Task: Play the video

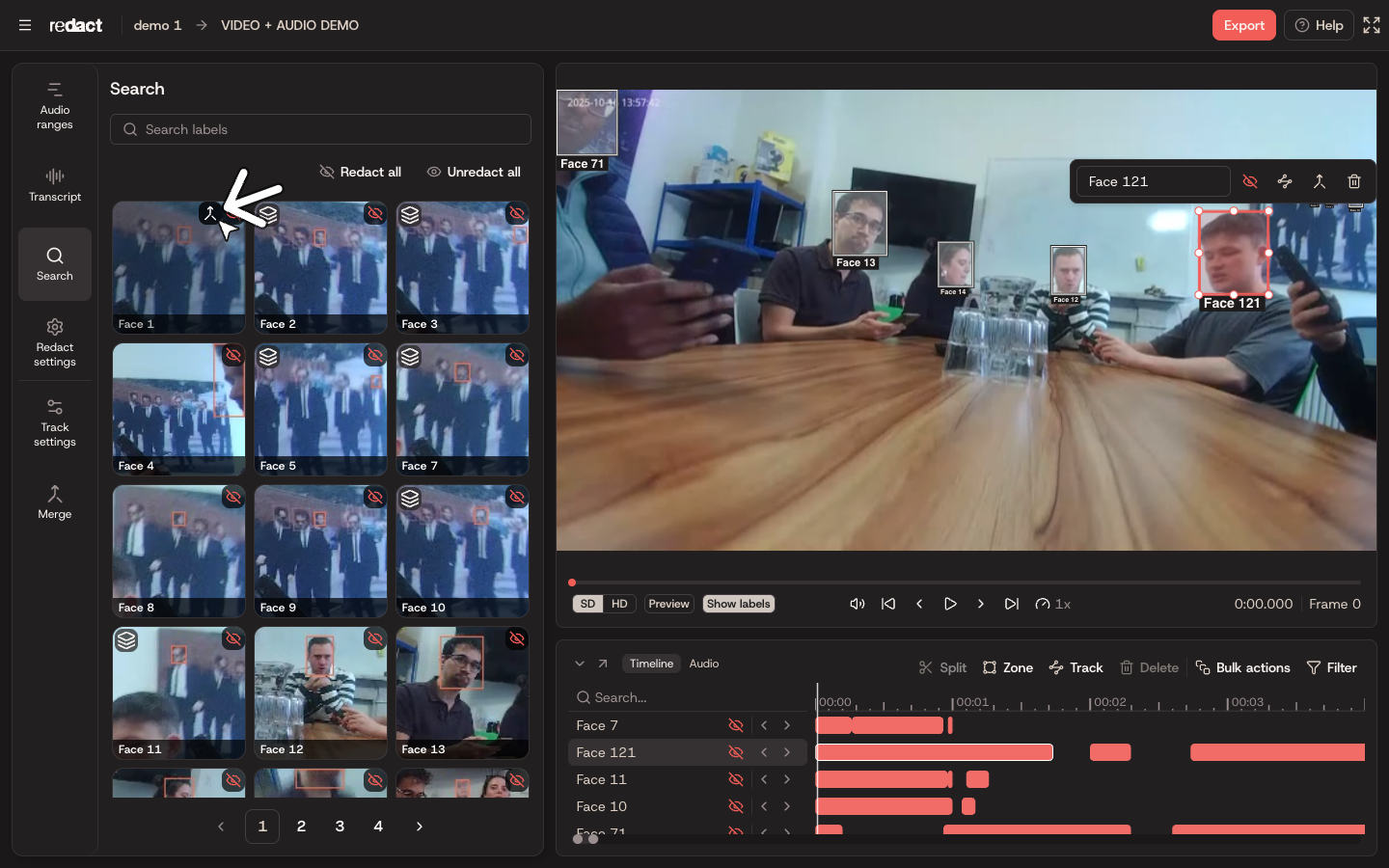Action: coord(950,604)
